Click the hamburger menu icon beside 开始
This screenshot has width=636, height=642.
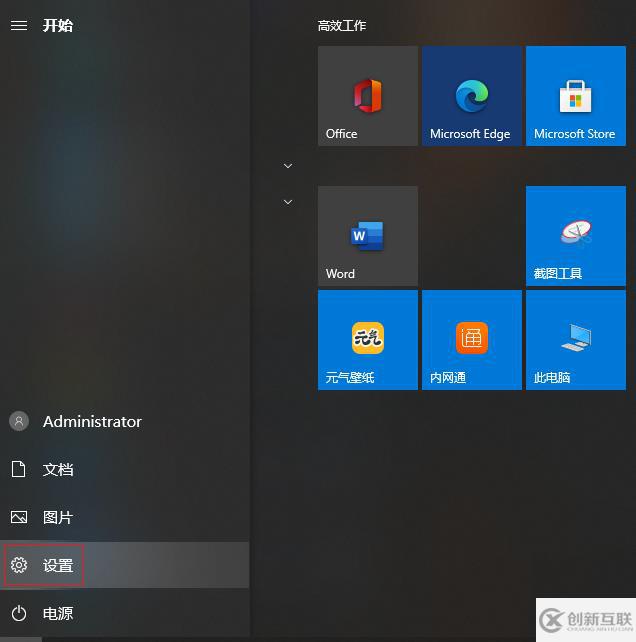pyautogui.click(x=19, y=25)
